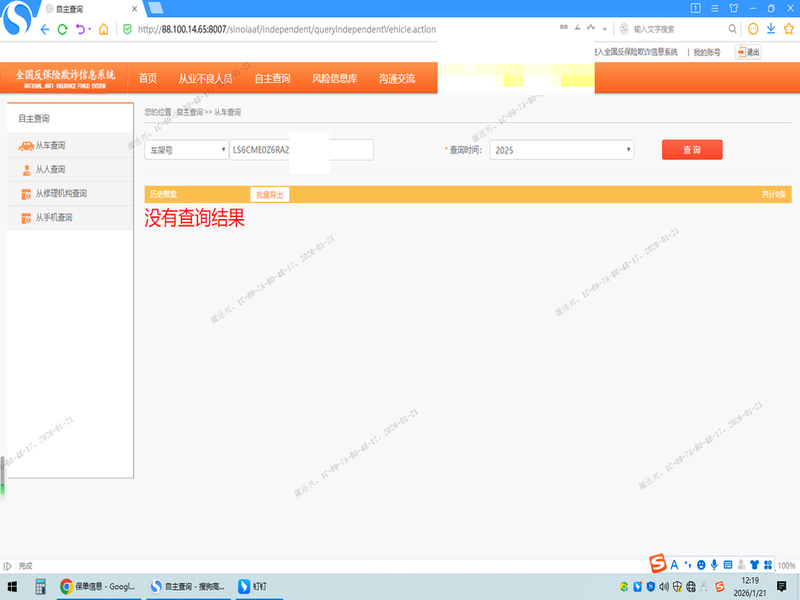Open the dropdown arrow beside the undo icon
800x600 pixels.
coord(90,29)
